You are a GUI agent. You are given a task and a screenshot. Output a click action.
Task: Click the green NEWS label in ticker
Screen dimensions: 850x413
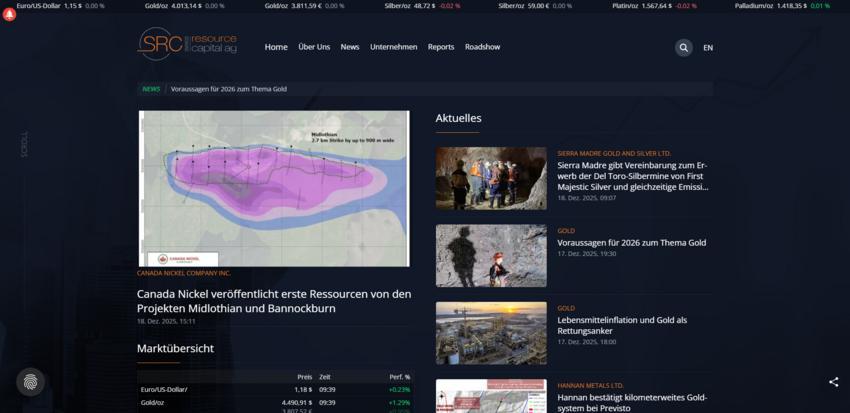pyautogui.click(x=151, y=89)
